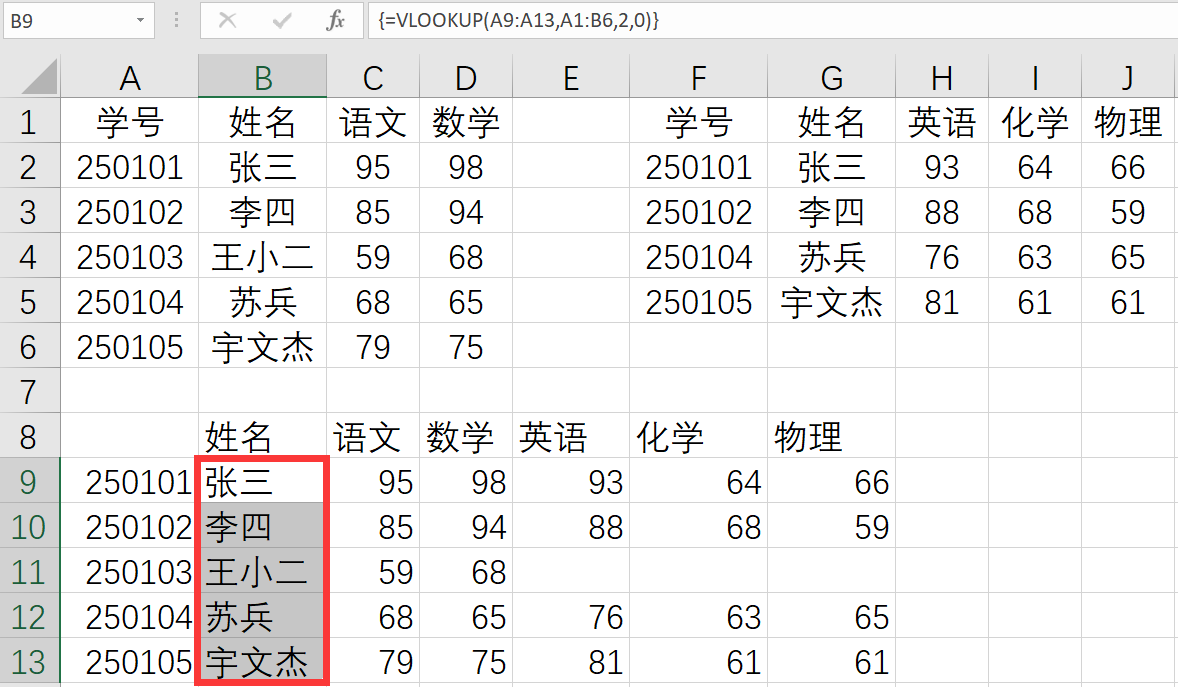Click the Select All corner triangle
This screenshot has width=1178, height=687.
(x=40, y=77)
